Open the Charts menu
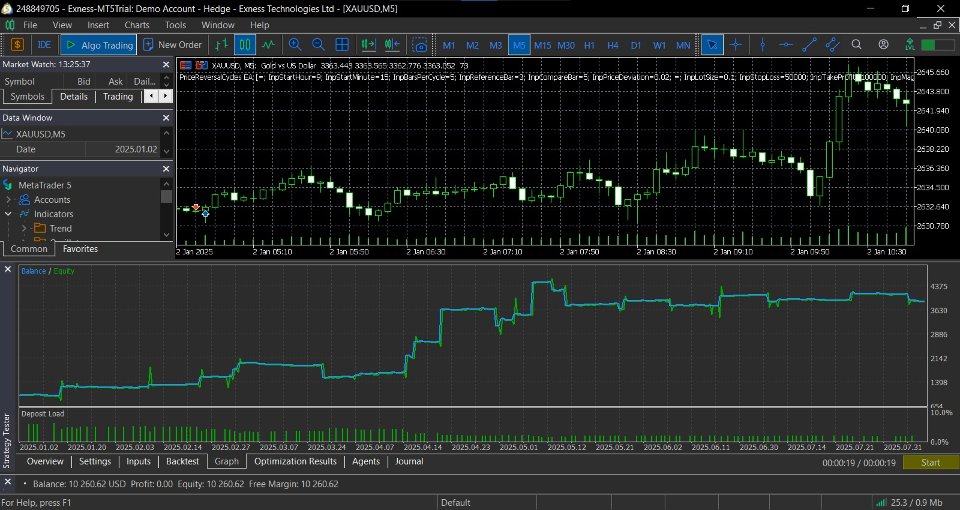 (x=137, y=24)
